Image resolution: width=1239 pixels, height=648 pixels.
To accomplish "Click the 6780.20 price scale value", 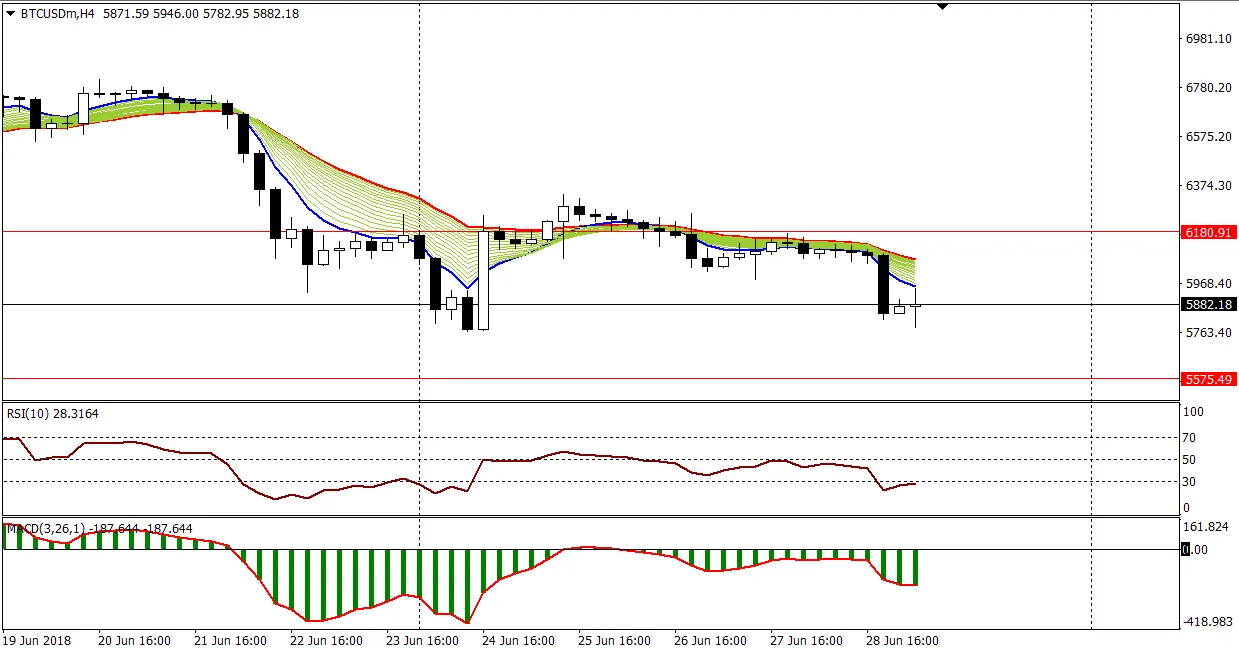I will (1207, 87).
